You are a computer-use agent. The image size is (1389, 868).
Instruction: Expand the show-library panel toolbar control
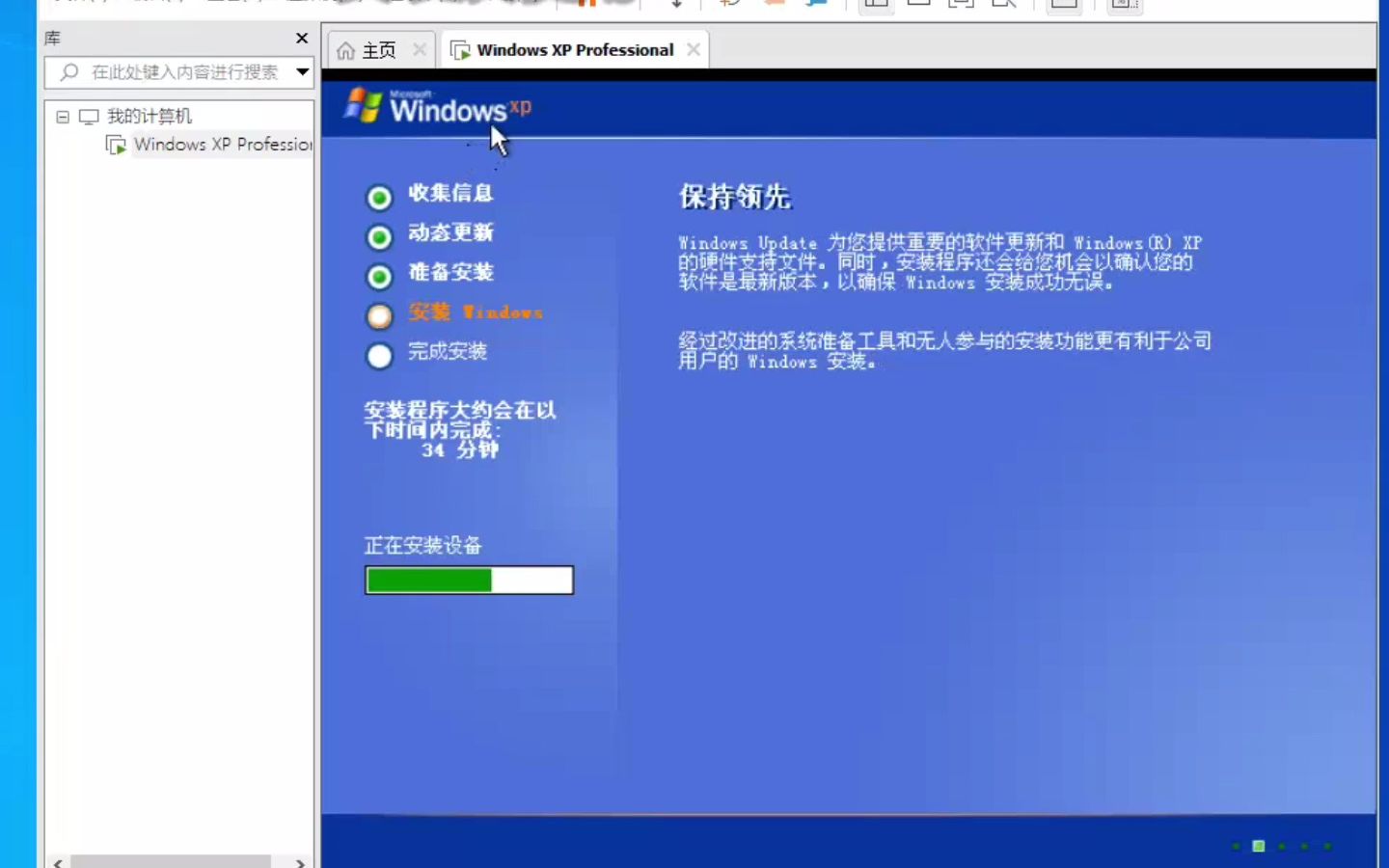tap(876, 5)
